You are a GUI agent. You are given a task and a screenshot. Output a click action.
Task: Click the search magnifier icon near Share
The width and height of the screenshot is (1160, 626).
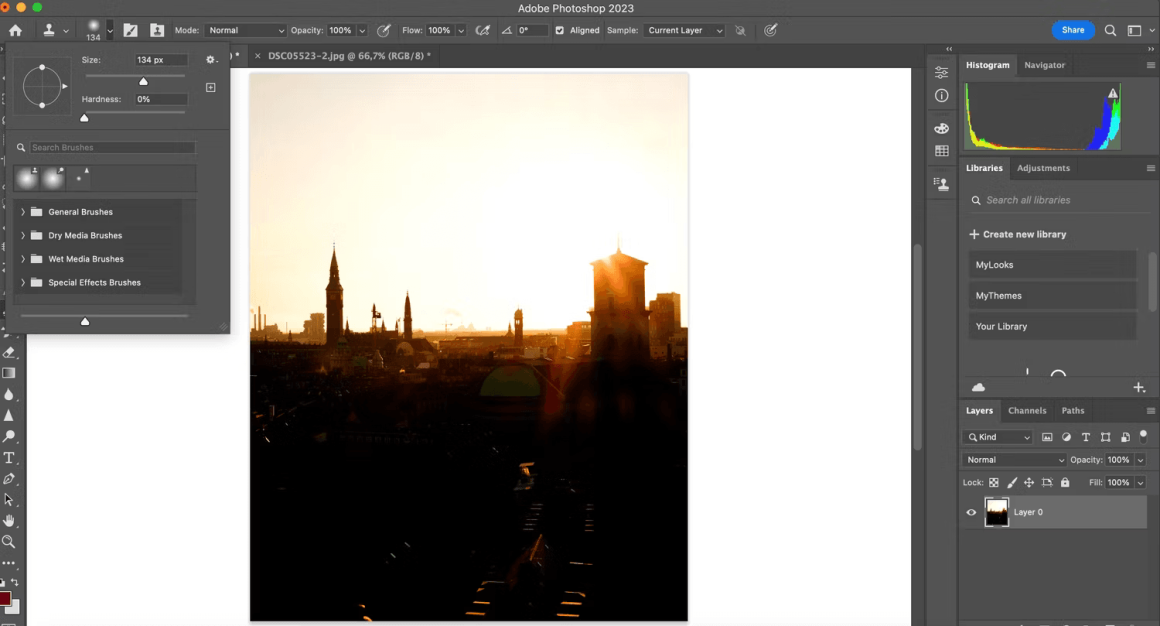click(x=1110, y=30)
